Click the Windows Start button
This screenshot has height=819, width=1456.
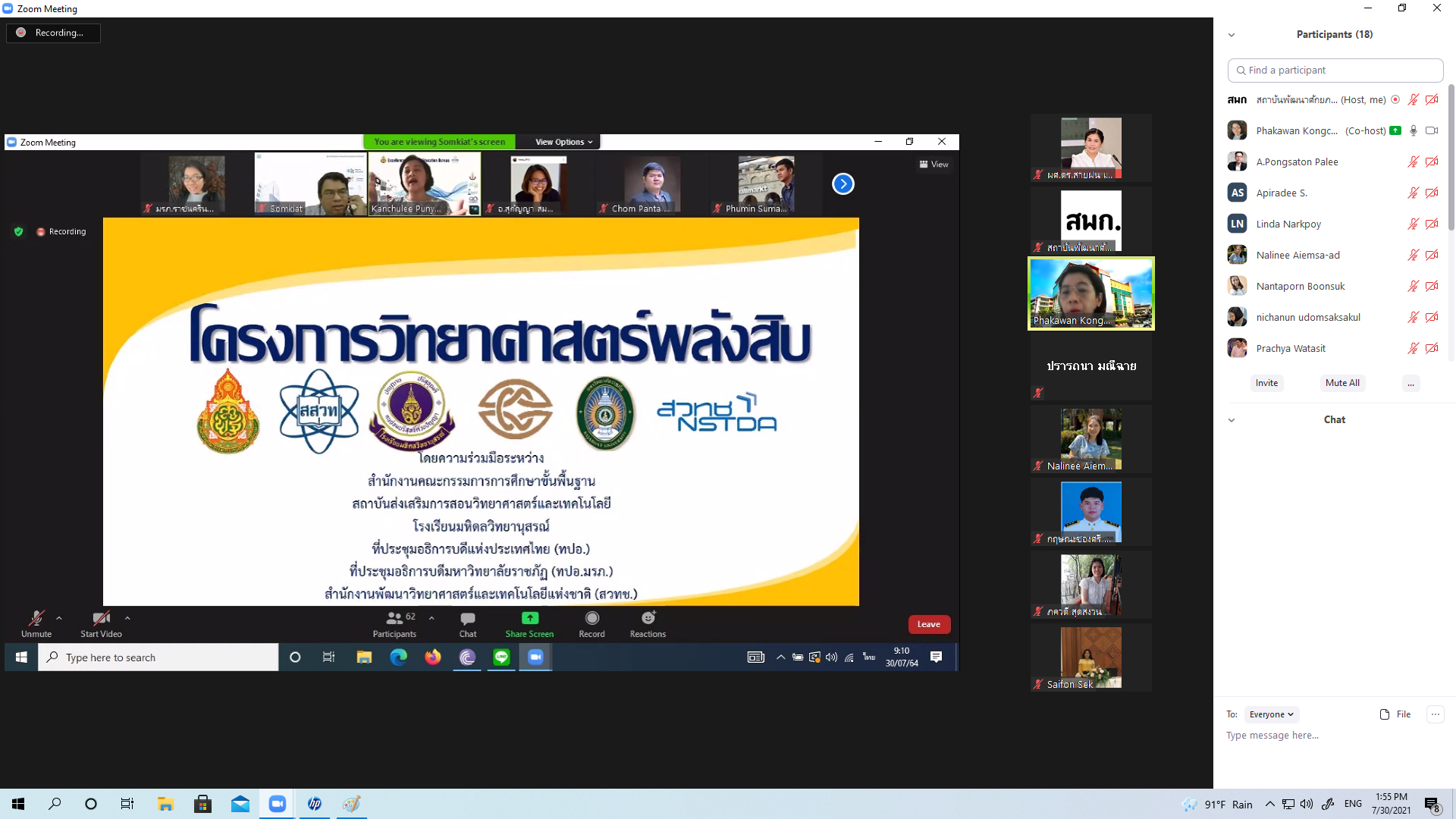tap(18, 804)
